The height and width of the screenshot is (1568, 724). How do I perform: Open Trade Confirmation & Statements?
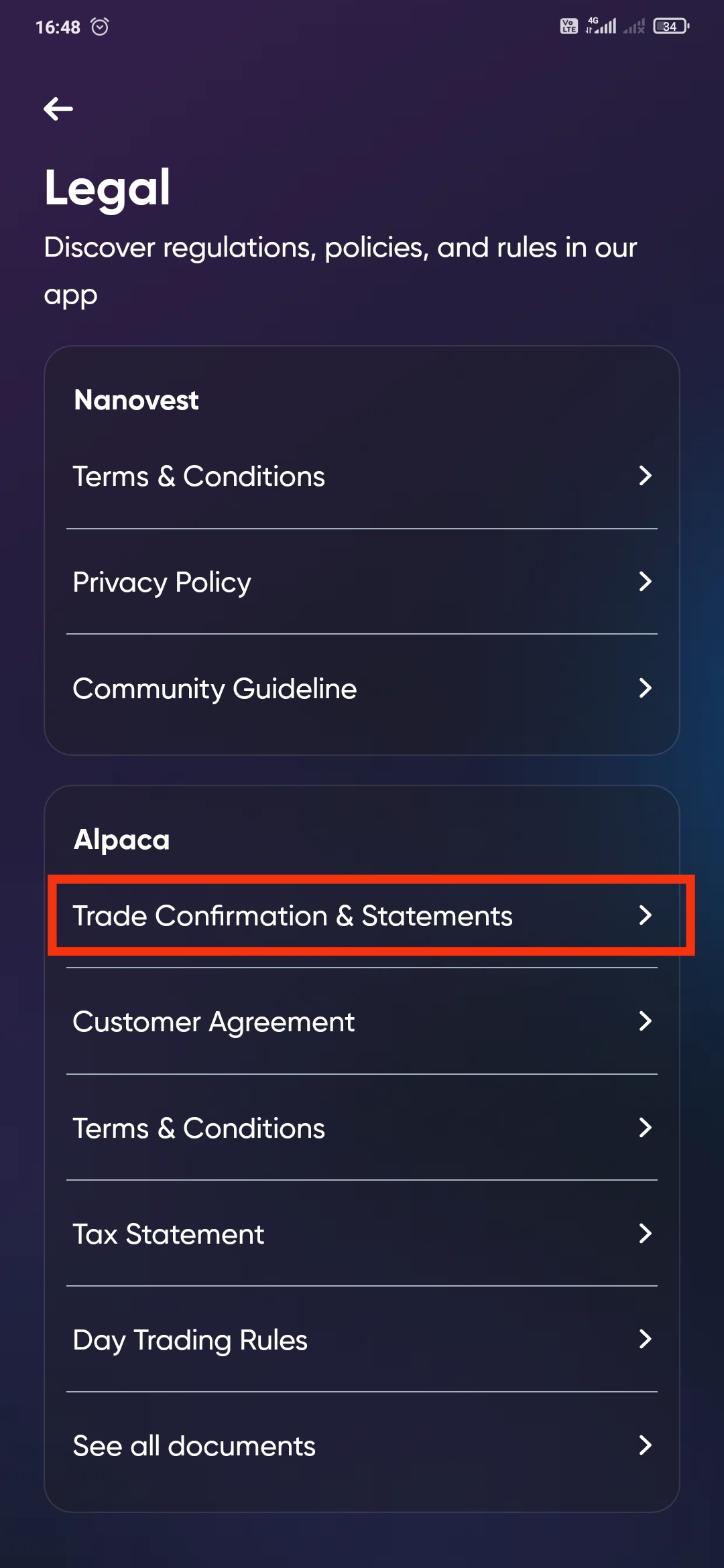click(x=362, y=915)
